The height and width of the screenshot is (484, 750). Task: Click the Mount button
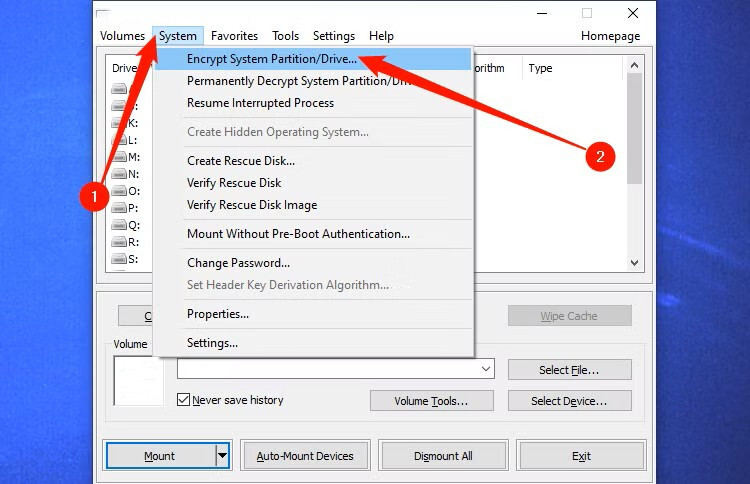click(x=160, y=456)
